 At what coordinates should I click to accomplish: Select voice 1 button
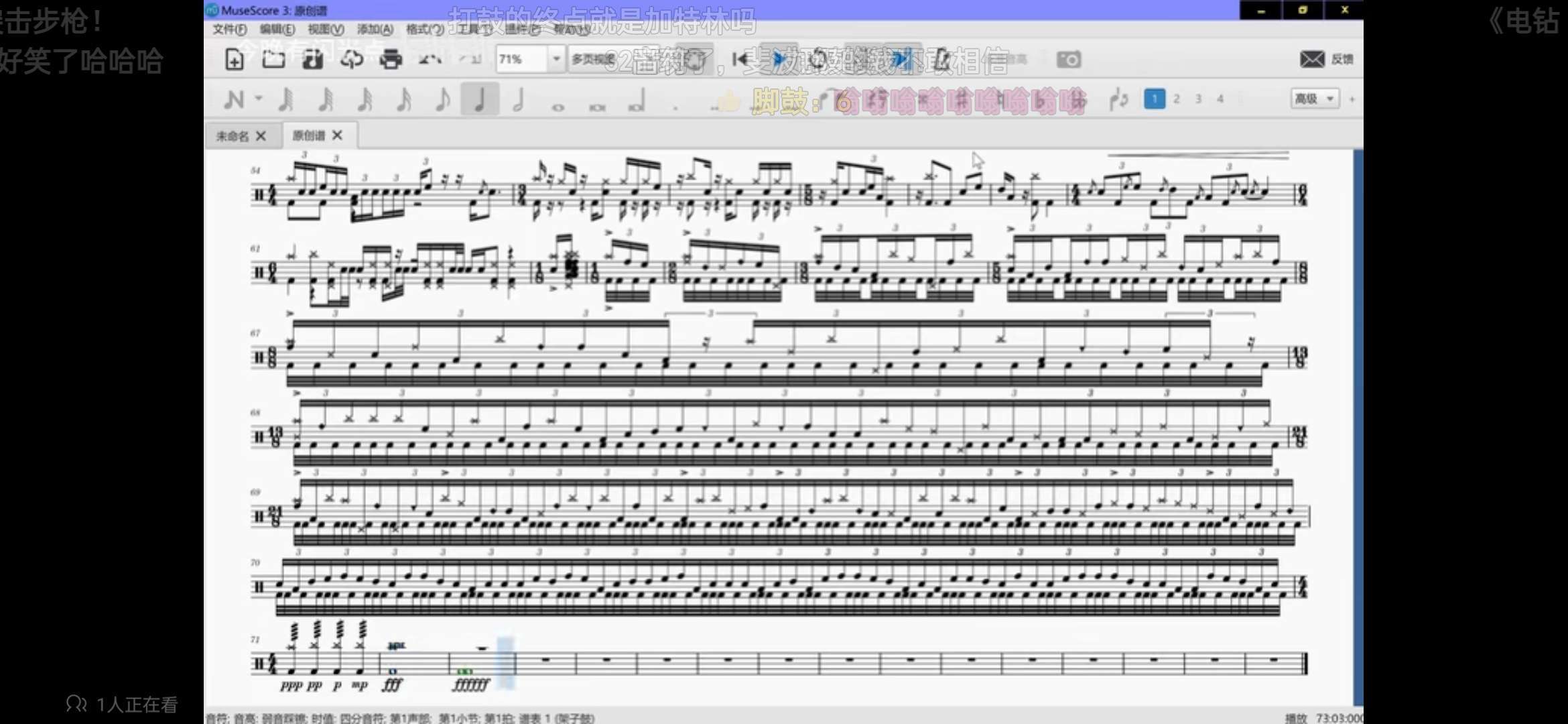click(1154, 99)
